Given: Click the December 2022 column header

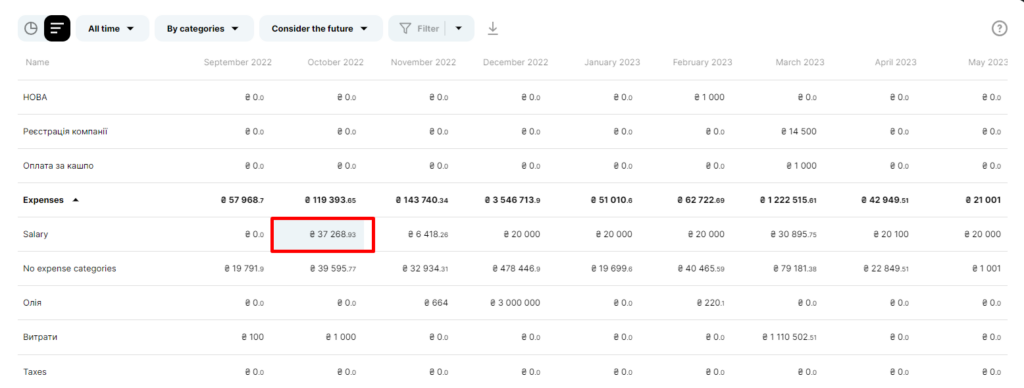Looking at the screenshot, I should click(x=516, y=63).
